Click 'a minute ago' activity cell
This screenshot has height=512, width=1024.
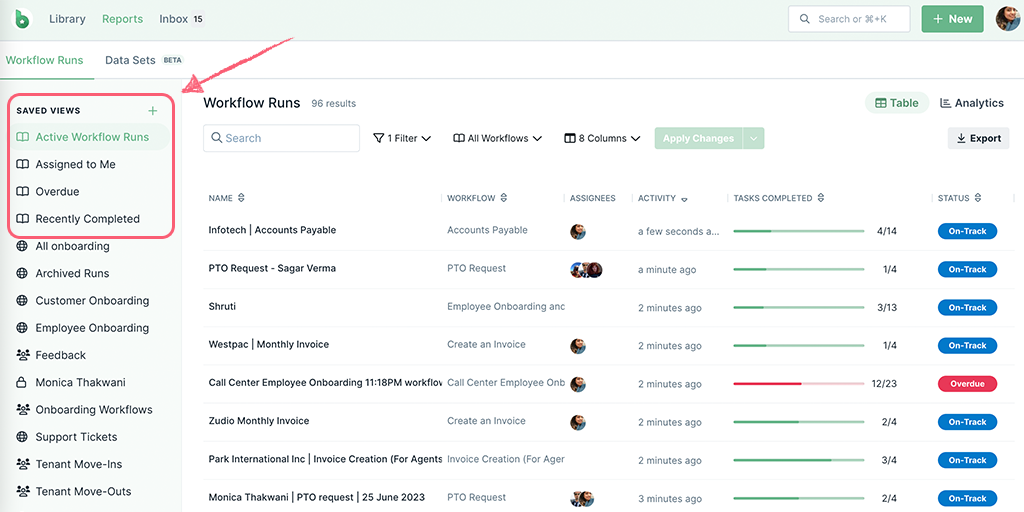pos(667,270)
